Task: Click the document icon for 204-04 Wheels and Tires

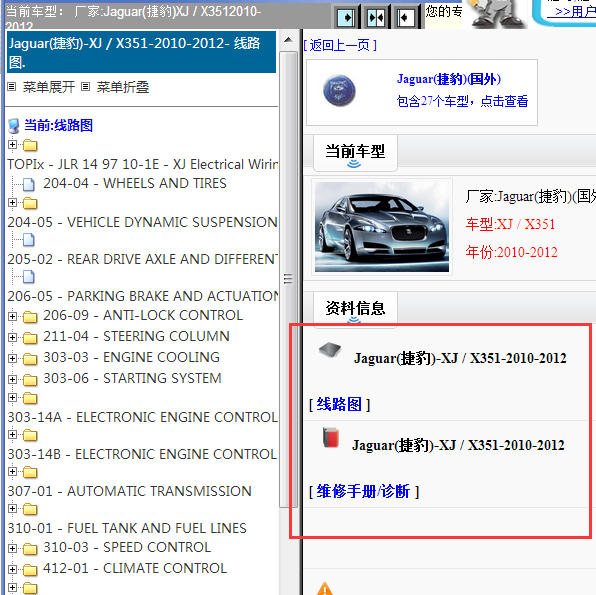Action: tap(29, 184)
